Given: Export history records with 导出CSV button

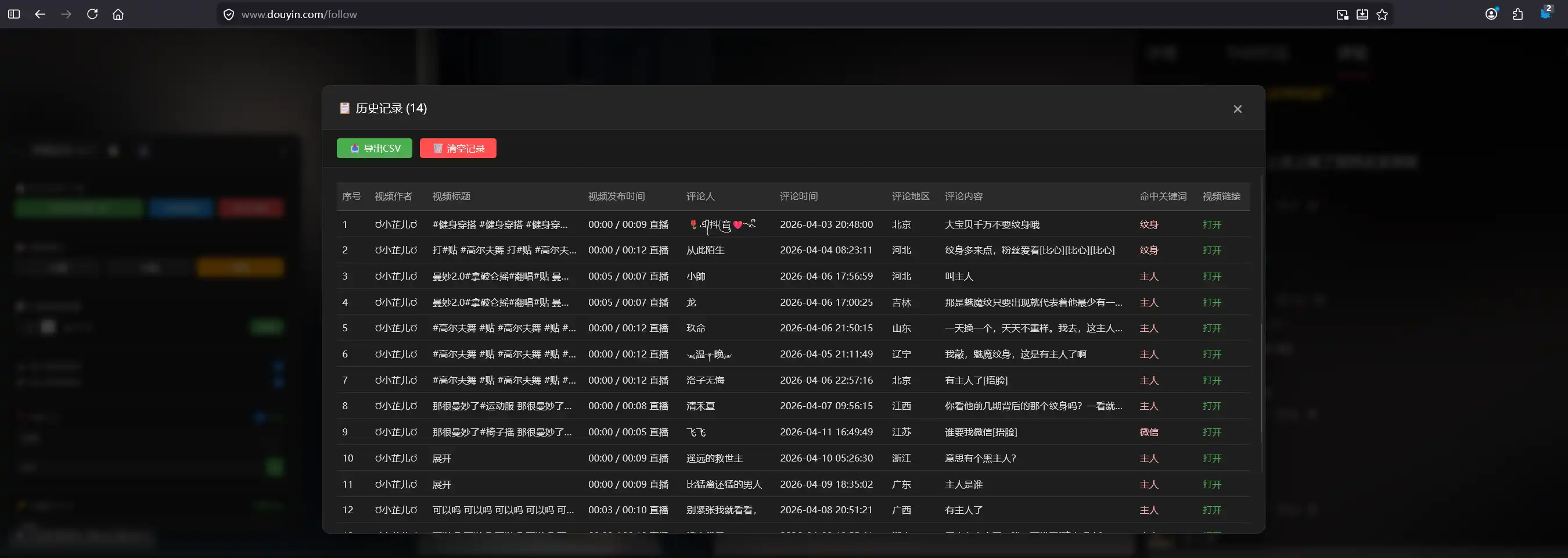Looking at the screenshot, I should coord(375,148).
